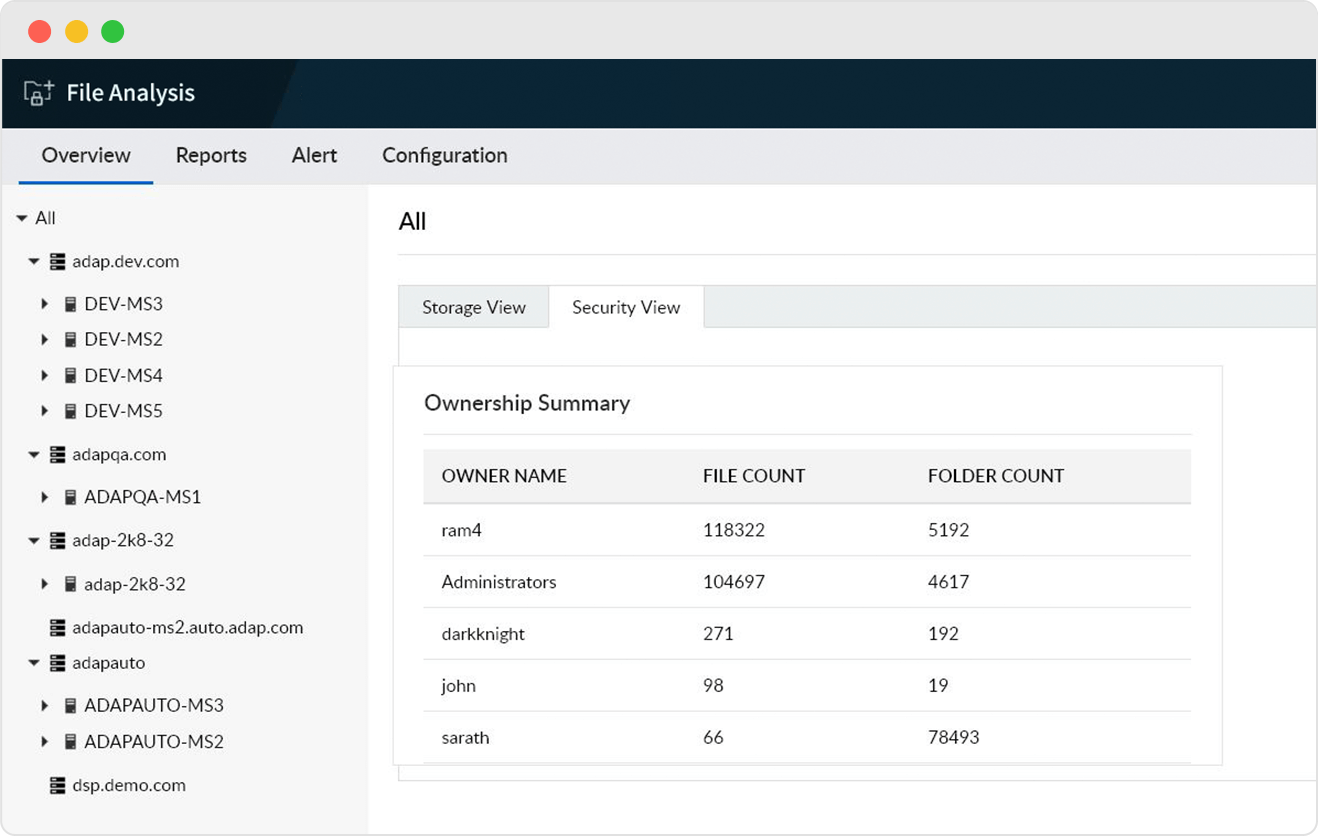Click the domain icon beside adap.dev.com
Screen dimensions: 1318x837
click(57, 261)
